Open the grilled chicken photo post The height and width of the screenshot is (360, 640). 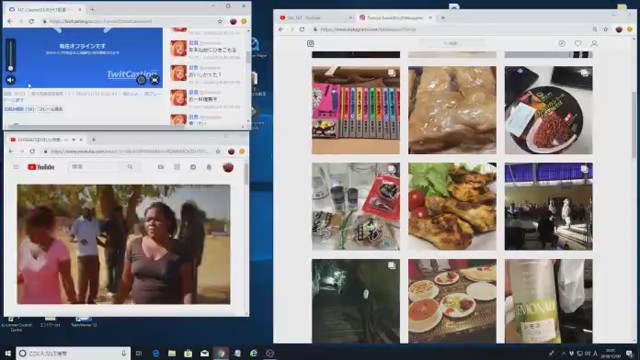[452, 207]
